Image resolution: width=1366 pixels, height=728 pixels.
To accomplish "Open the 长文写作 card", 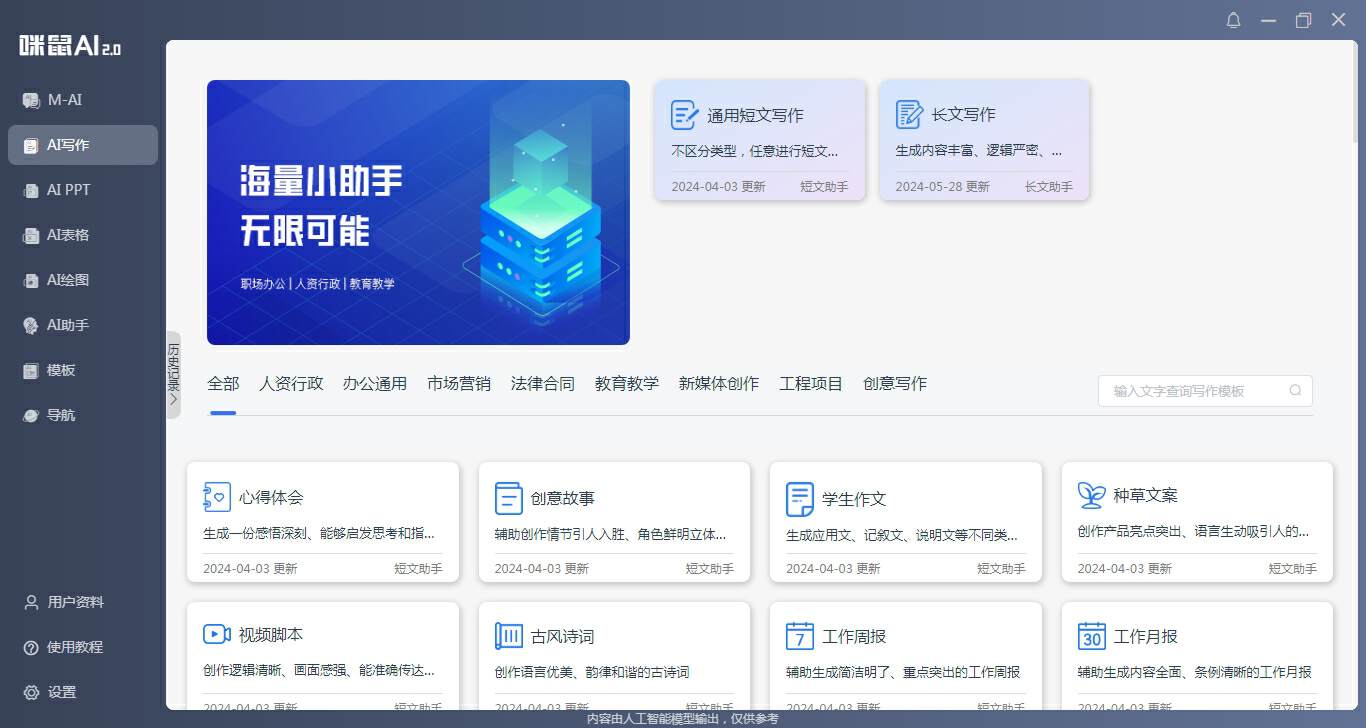I will click(984, 140).
